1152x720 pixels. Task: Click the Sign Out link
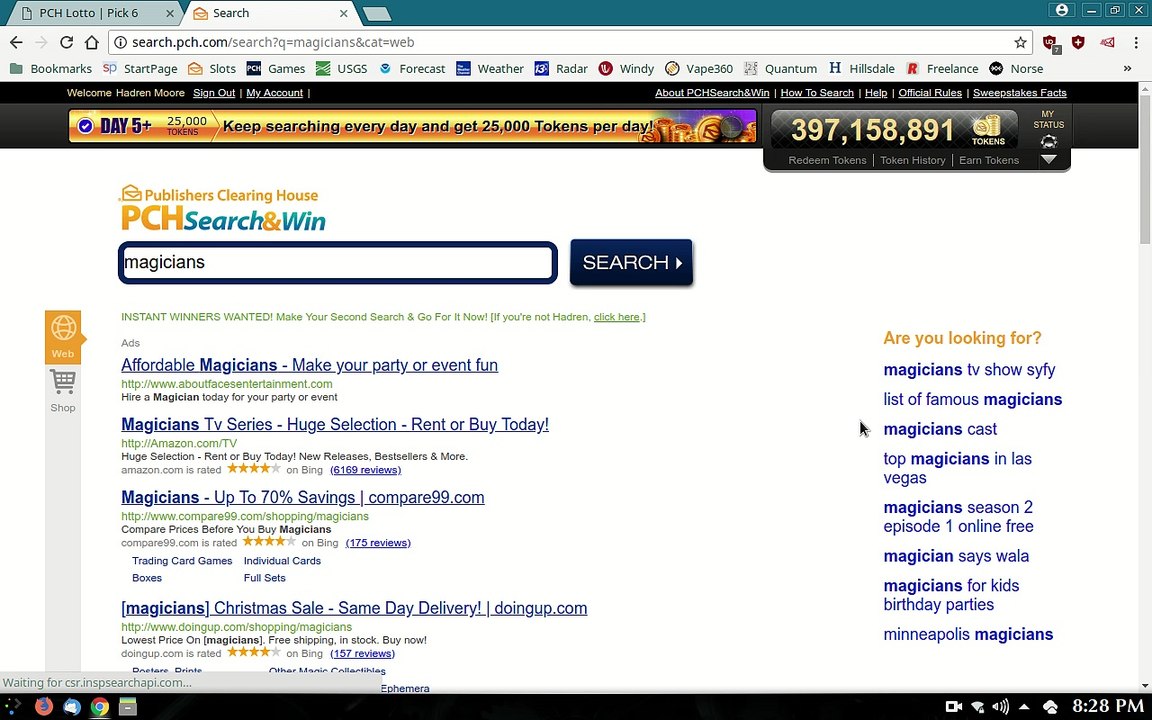[214, 93]
